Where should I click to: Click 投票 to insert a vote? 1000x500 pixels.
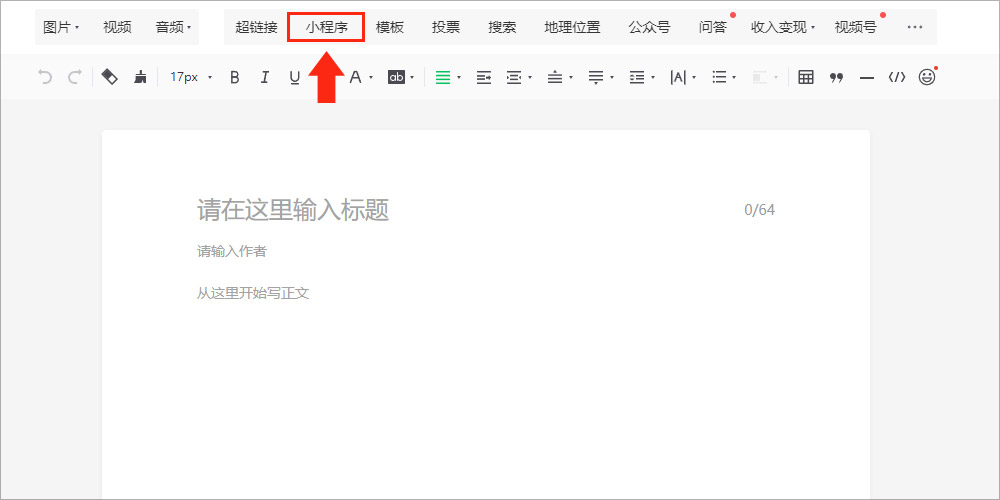coord(446,27)
